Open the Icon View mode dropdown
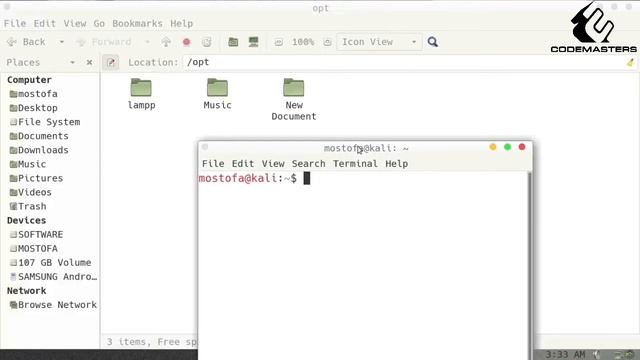 379,42
